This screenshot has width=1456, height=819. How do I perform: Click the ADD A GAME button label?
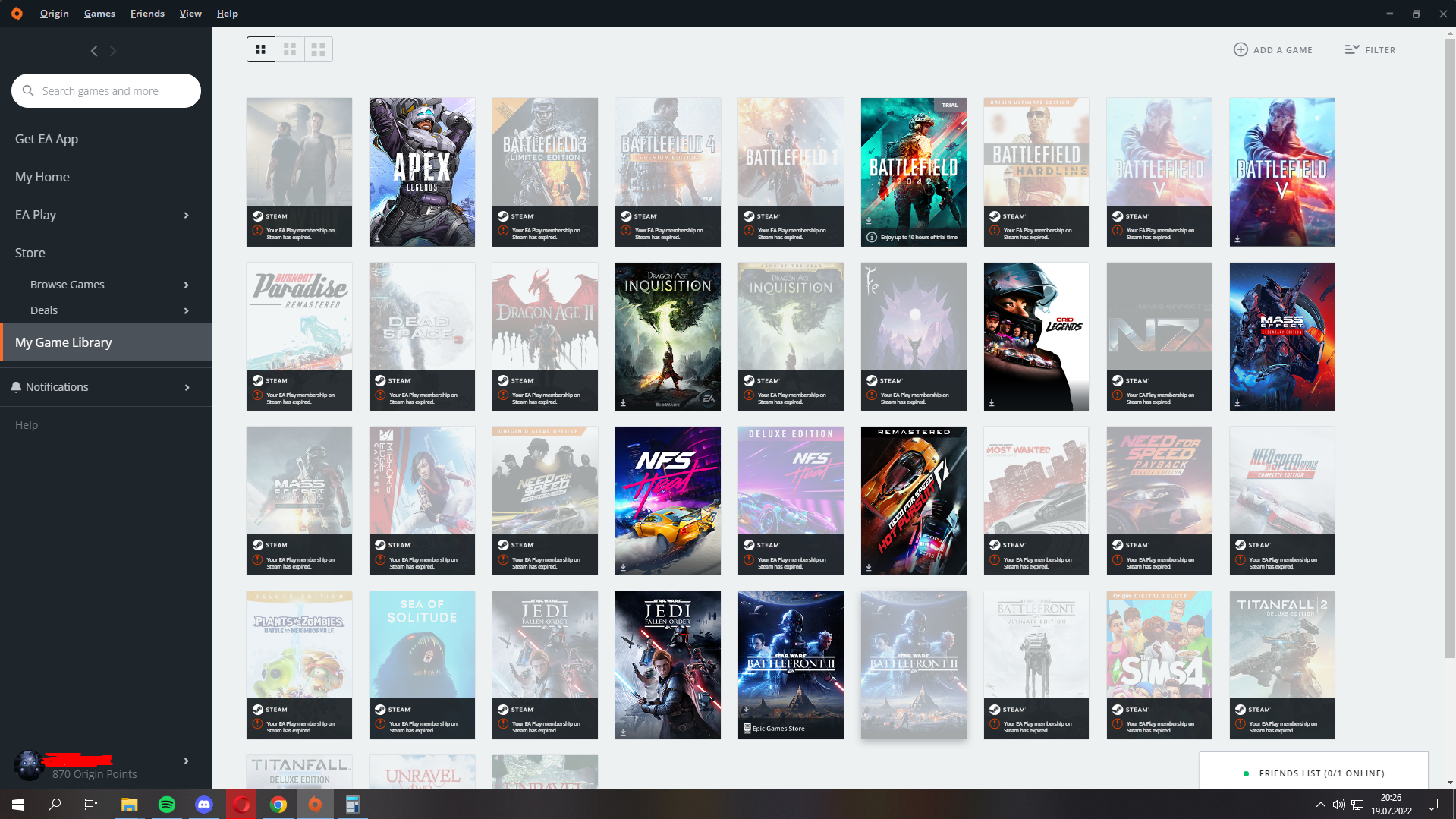click(x=1283, y=50)
